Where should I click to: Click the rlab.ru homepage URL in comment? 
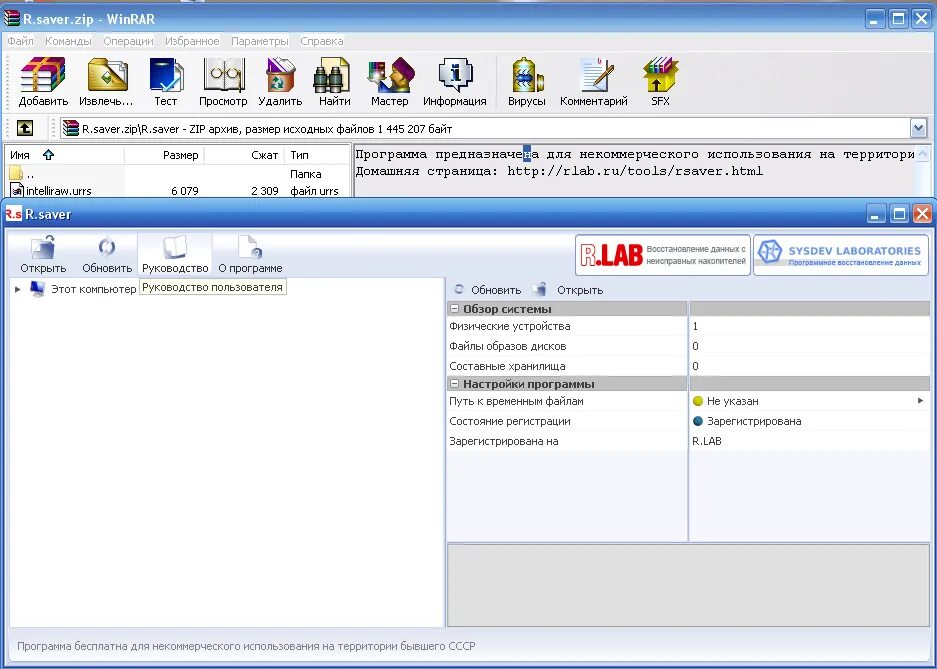click(x=635, y=171)
